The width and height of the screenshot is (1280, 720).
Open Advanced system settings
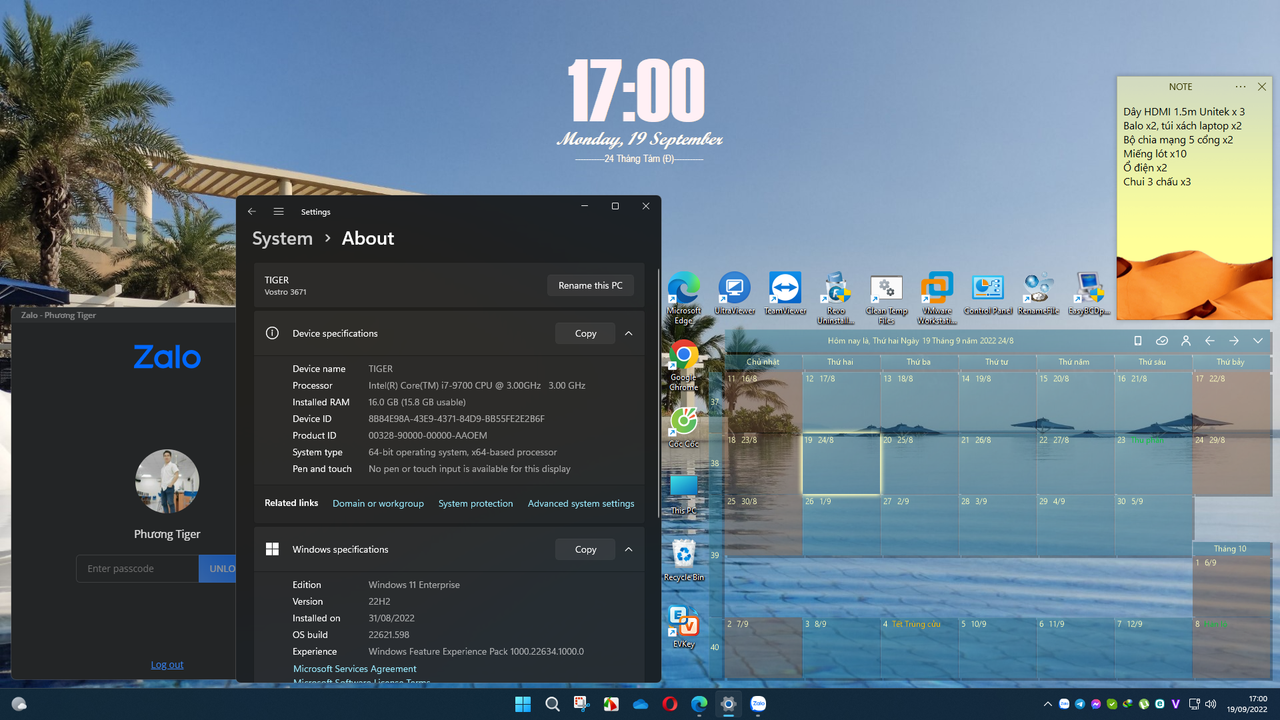coord(580,503)
